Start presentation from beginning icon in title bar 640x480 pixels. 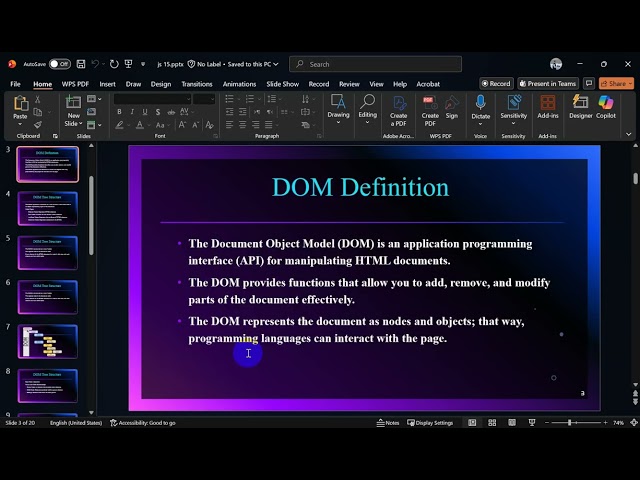(x=129, y=64)
